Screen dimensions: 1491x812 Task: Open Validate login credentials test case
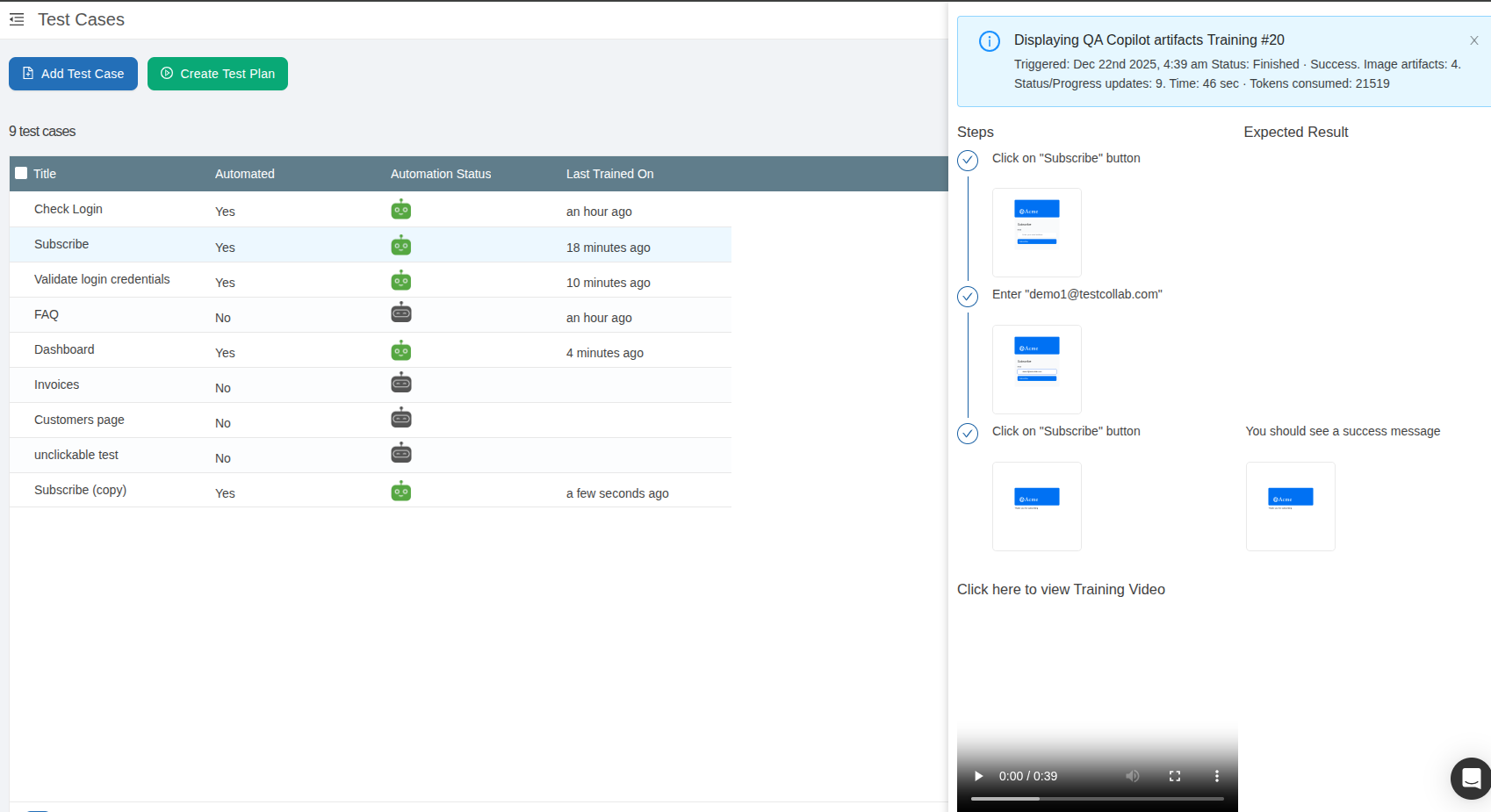(x=102, y=279)
